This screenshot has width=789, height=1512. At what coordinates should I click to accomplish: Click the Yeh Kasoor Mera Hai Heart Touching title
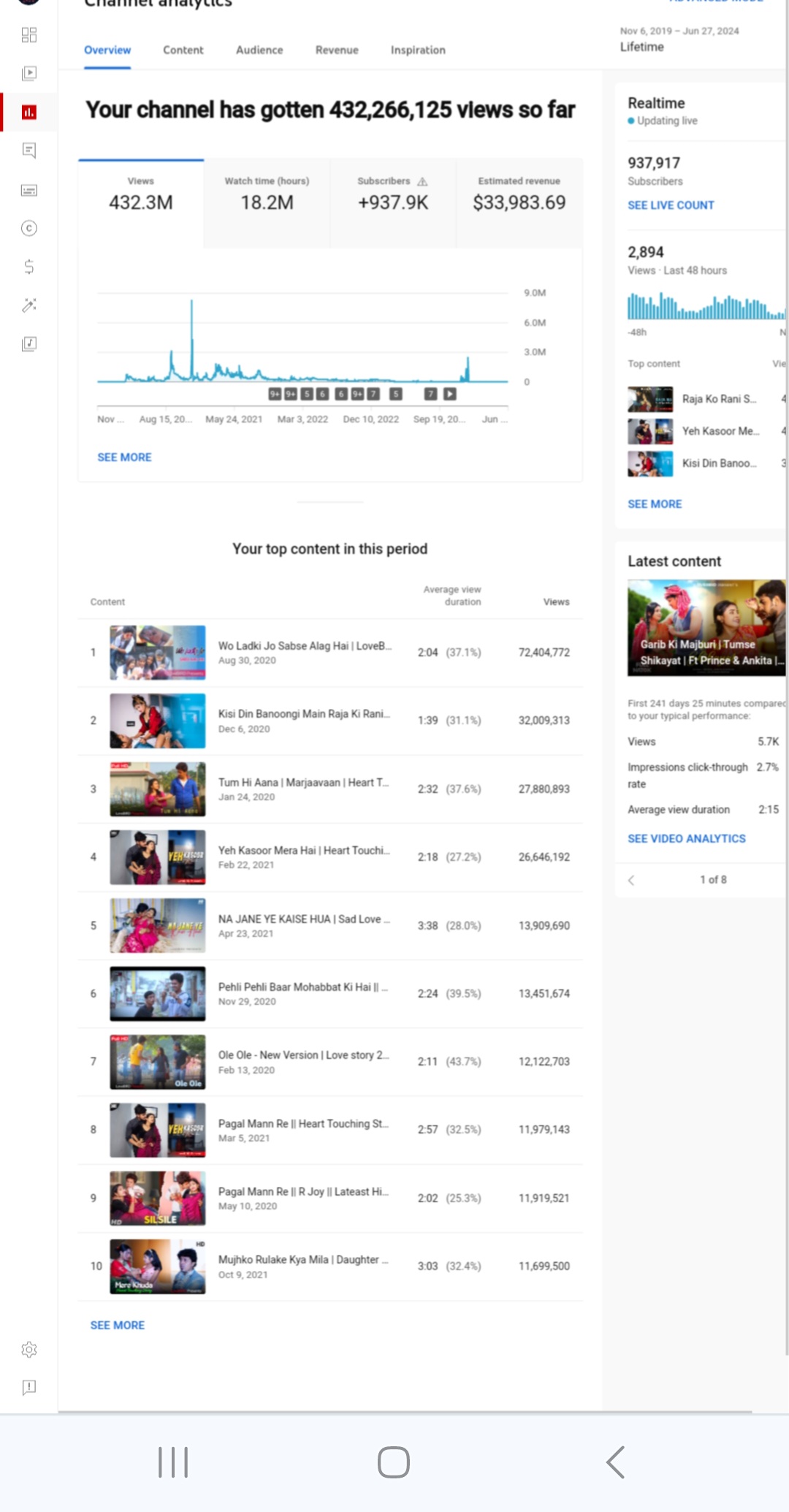(x=304, y=851)
